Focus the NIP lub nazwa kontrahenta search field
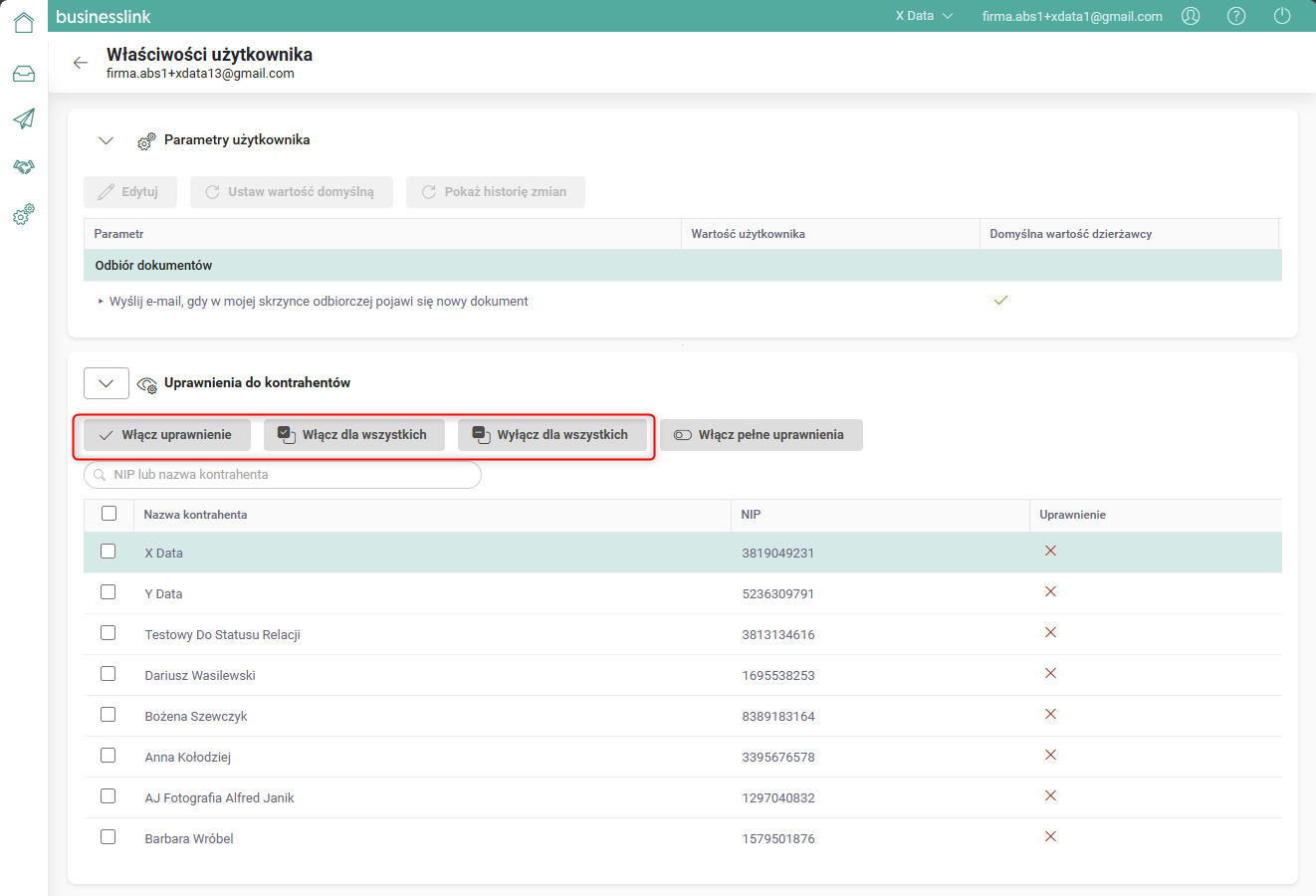 (283, 475)
